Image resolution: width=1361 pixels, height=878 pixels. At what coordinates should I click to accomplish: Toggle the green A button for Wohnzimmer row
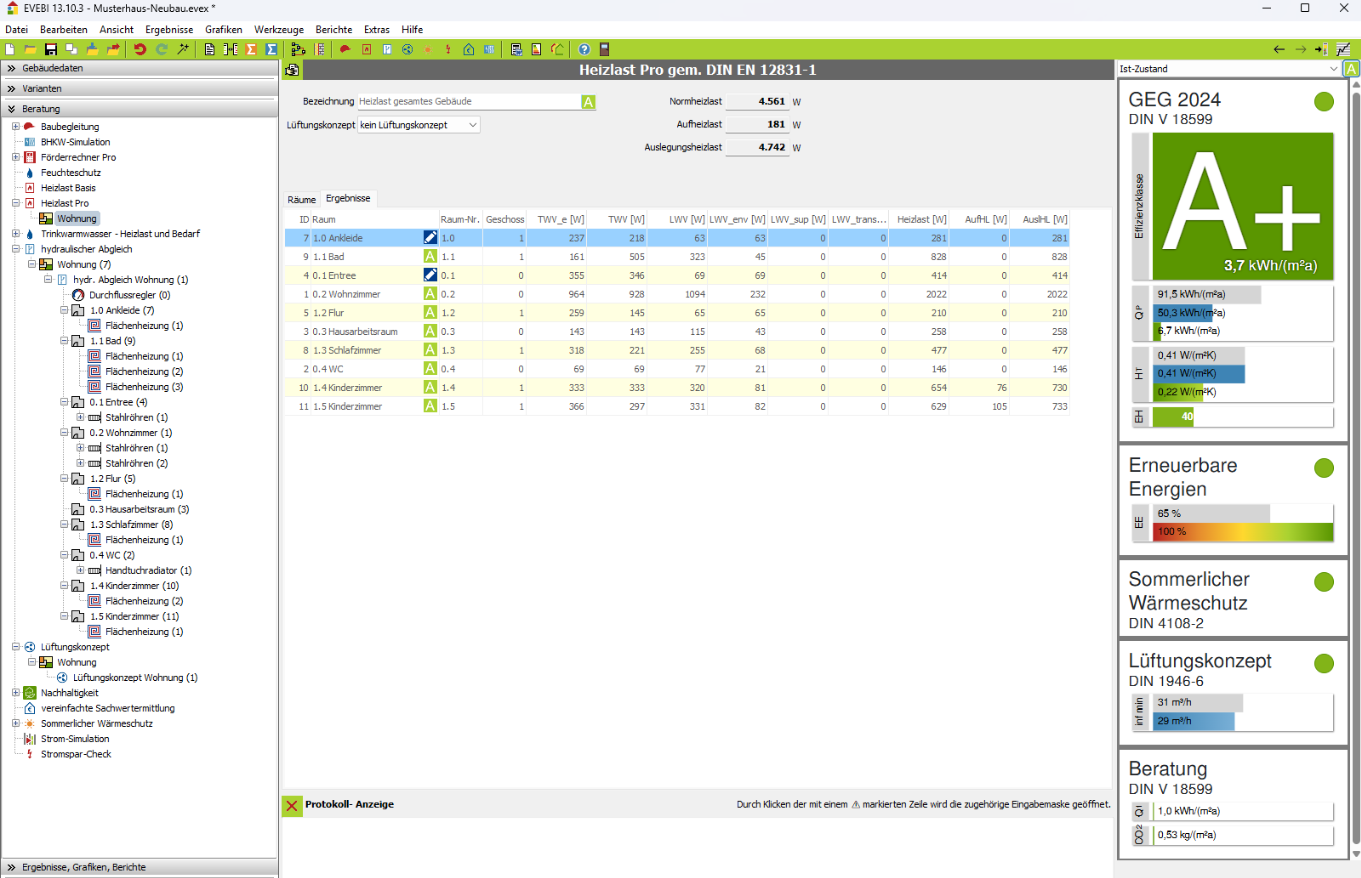click(430, 294)
